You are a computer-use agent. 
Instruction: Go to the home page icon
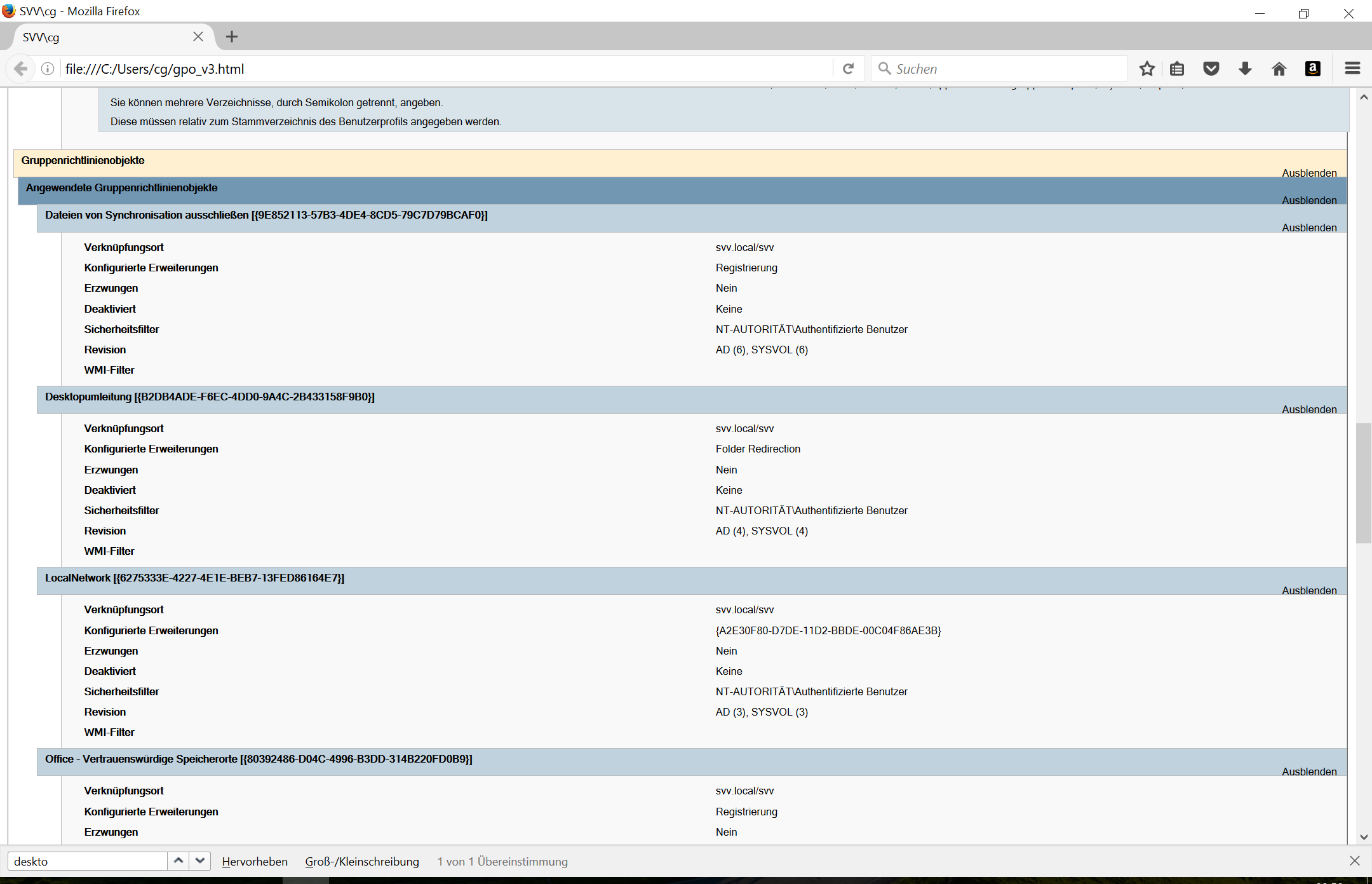pyautogui.click(x=1279, y=69)
